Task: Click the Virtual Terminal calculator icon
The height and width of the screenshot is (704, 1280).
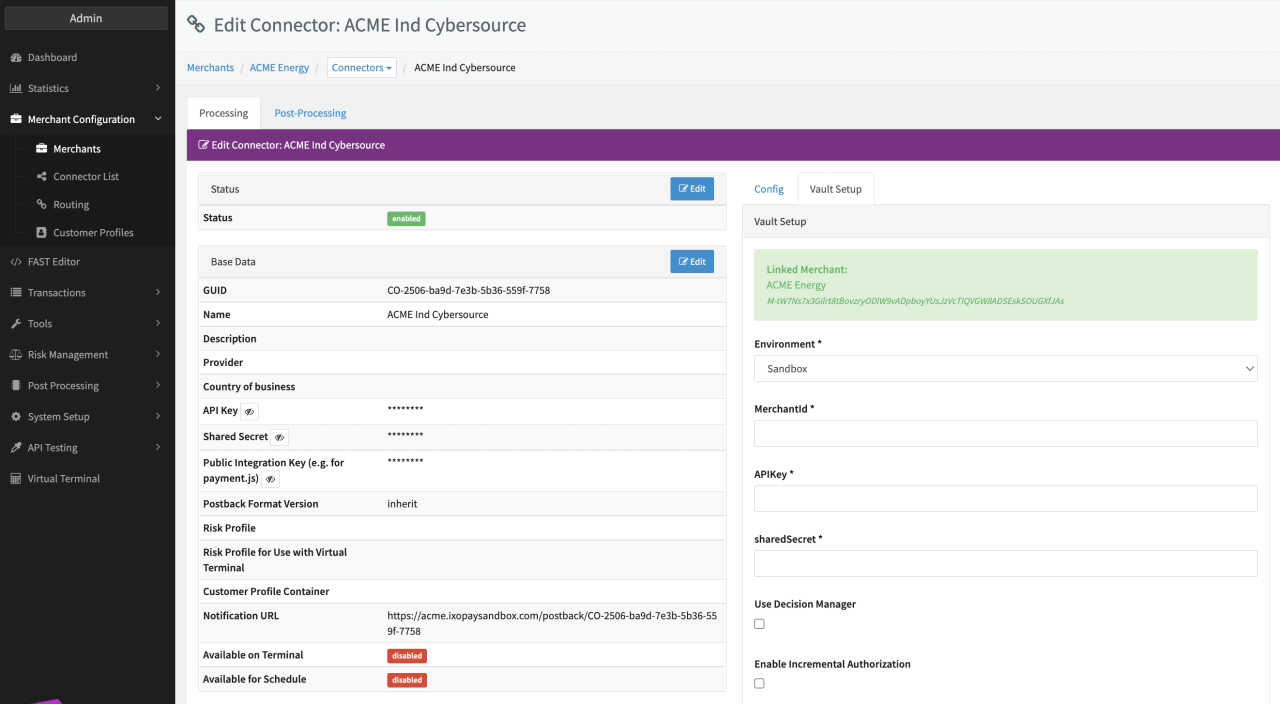Action: (16, 479)
